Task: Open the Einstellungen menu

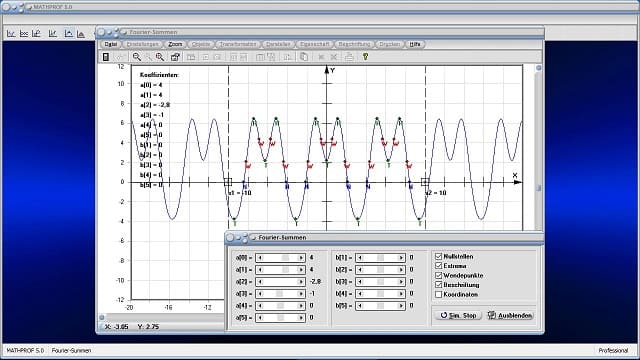Action: point(142,44)
